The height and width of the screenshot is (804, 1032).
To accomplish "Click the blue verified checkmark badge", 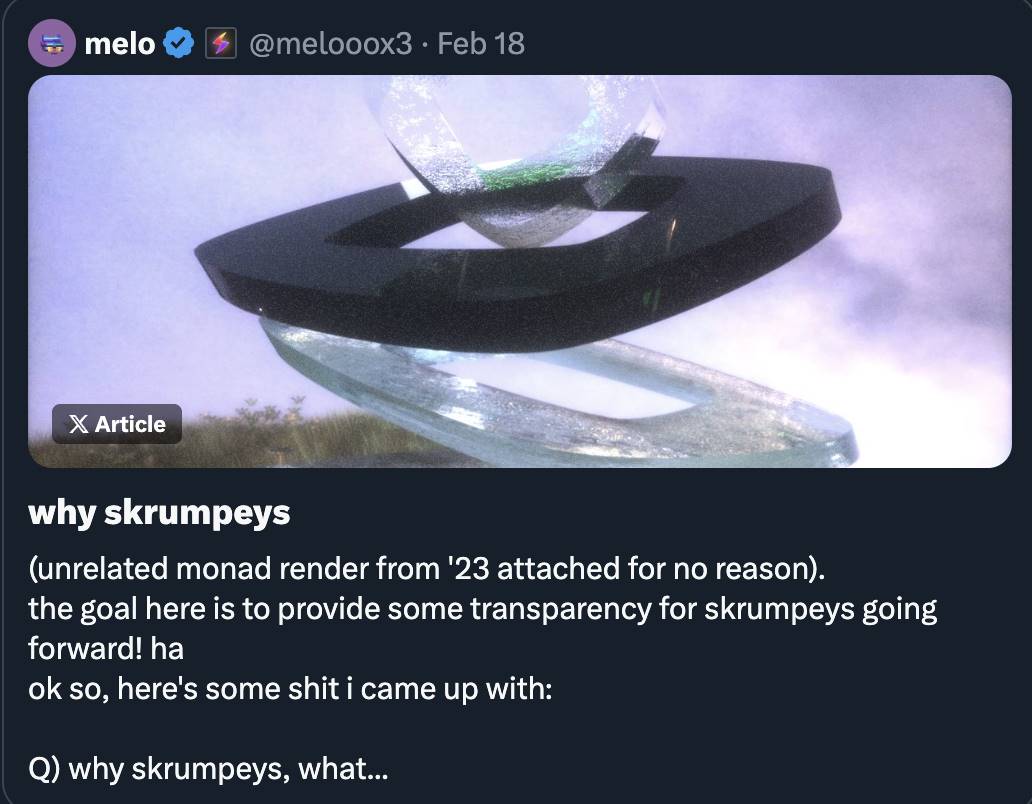I will (x=179, y=44).
